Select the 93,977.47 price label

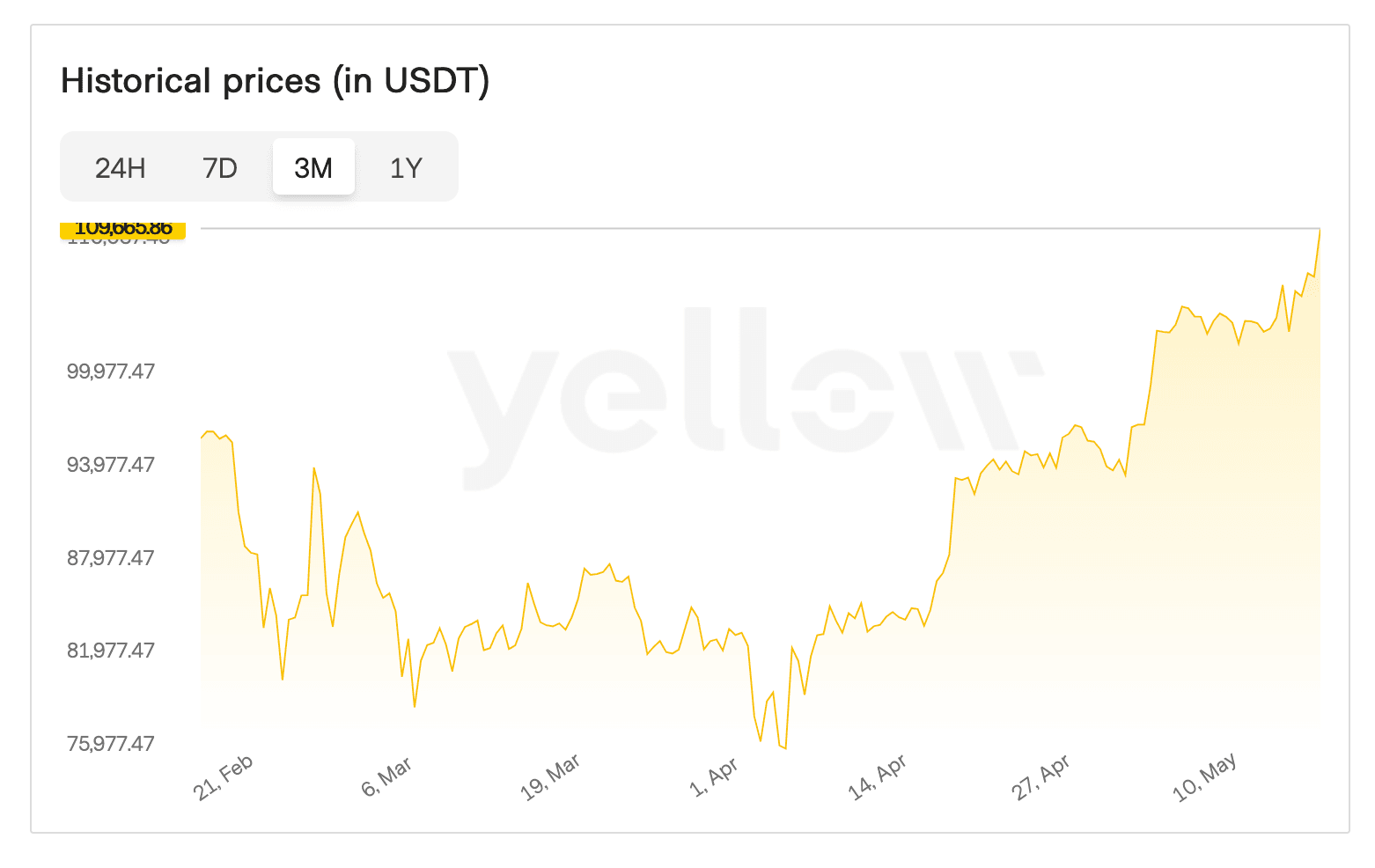point(111,465)
